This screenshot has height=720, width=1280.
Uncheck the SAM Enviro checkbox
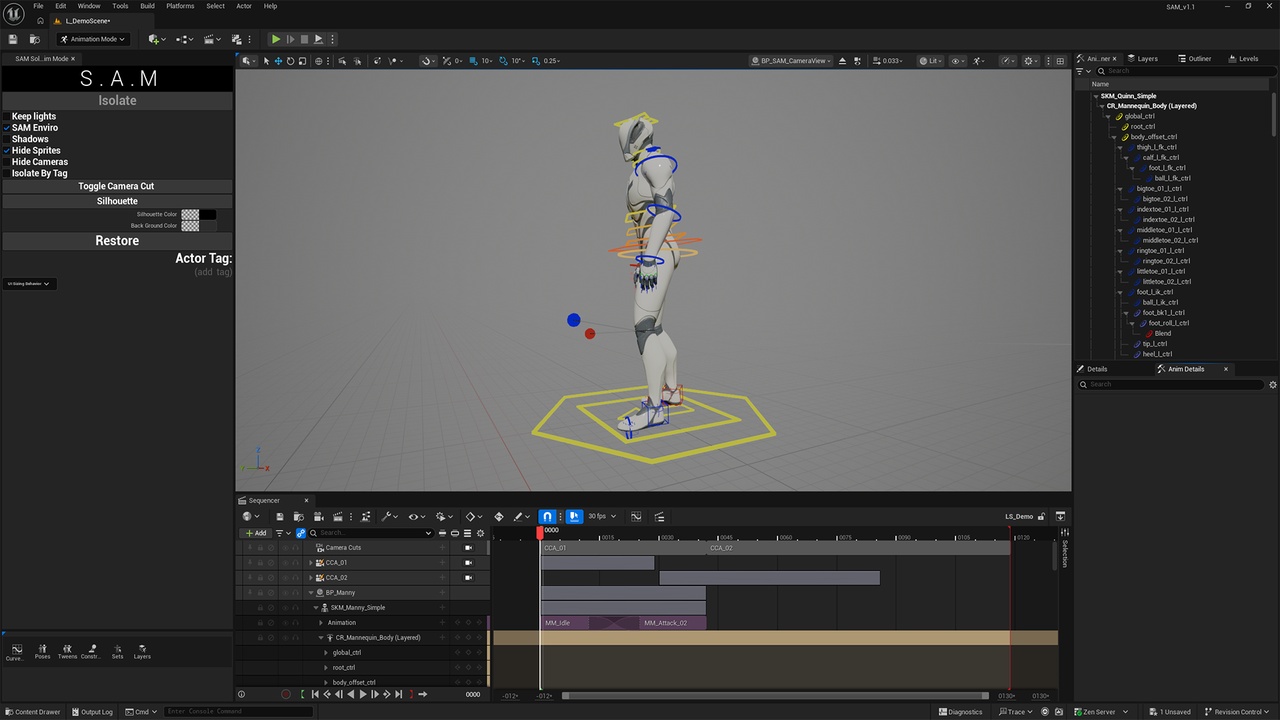7,128
